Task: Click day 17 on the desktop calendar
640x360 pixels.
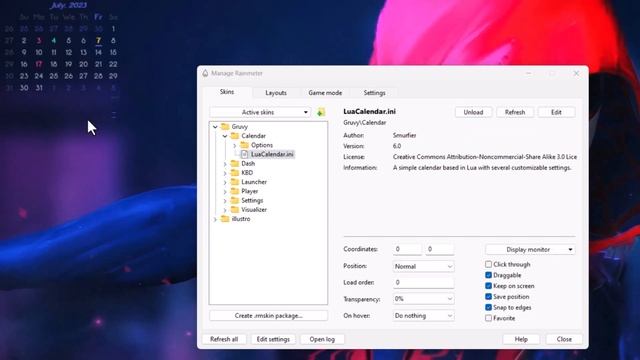Action: [x=39, y=64]
